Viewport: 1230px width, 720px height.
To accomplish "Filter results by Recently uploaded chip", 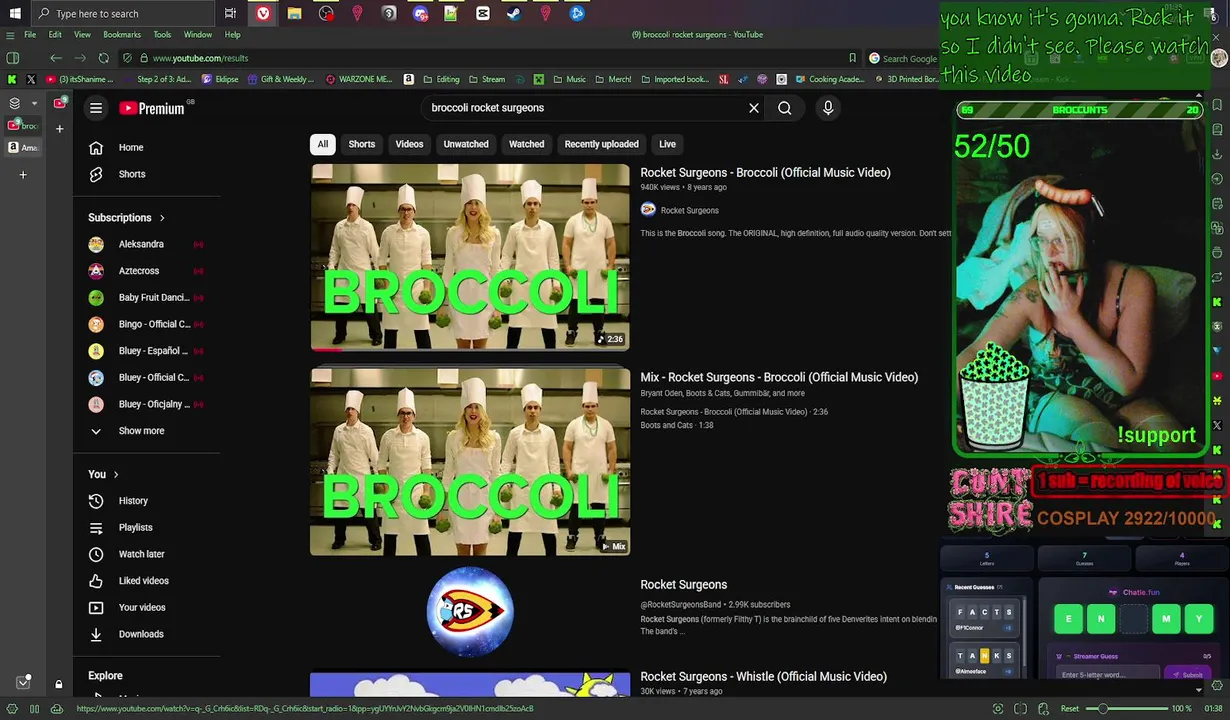I will tap(602, 144).
